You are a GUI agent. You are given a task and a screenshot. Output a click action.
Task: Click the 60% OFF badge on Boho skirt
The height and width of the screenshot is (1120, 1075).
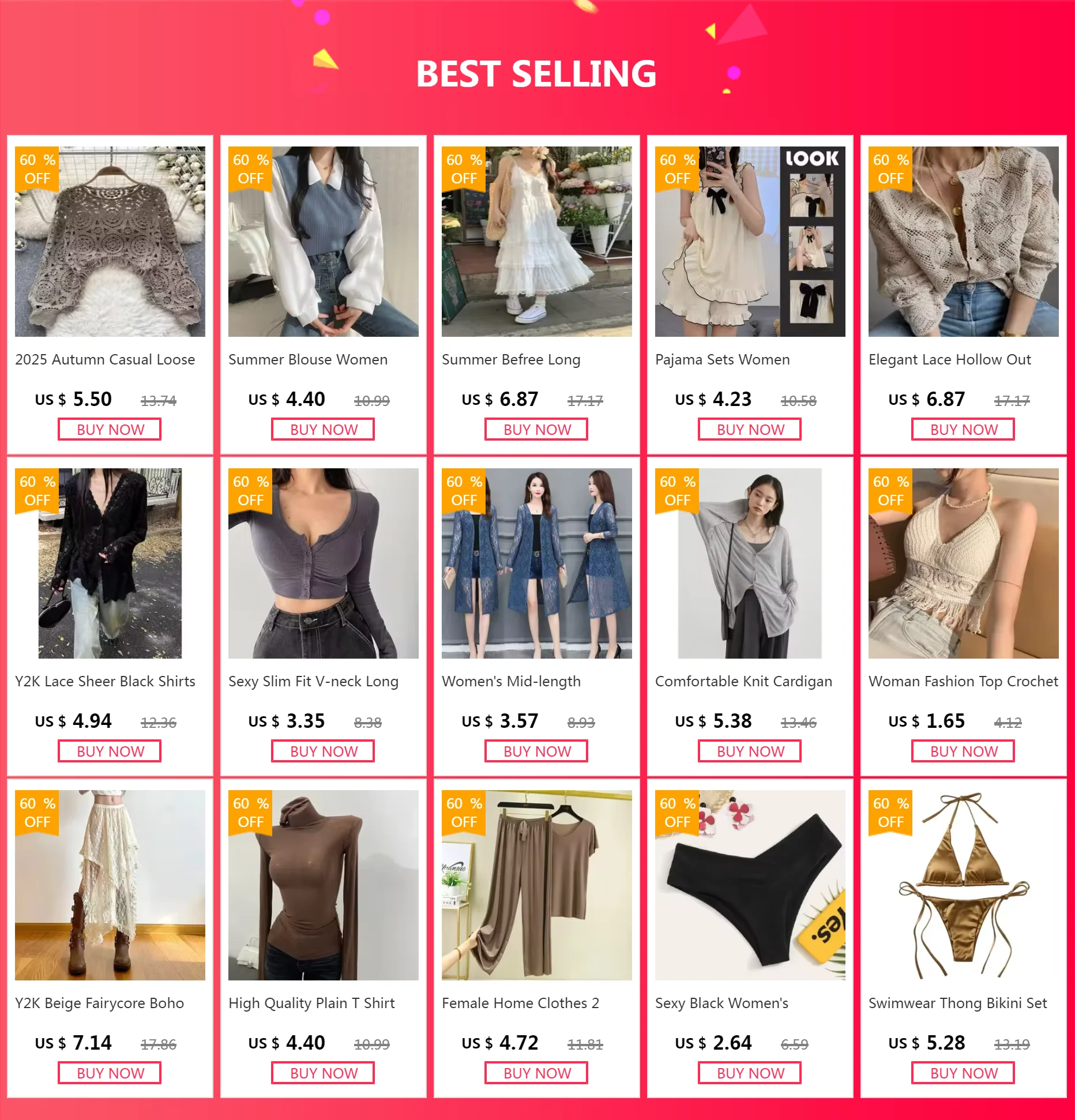pos(37,813)
